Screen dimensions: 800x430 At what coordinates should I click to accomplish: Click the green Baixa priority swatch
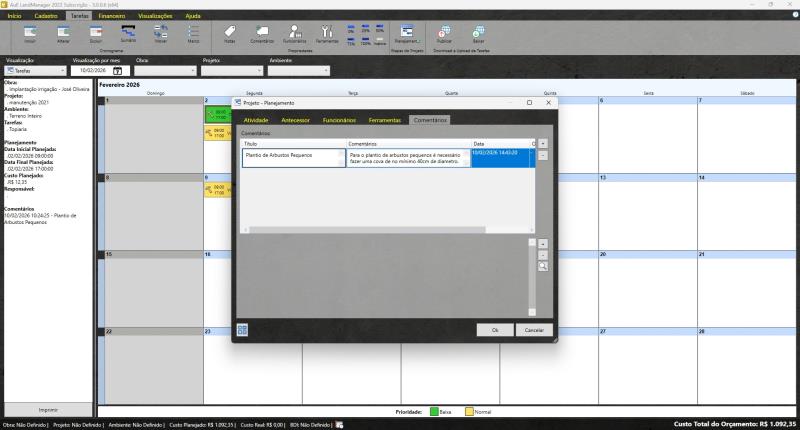(434, 411)
